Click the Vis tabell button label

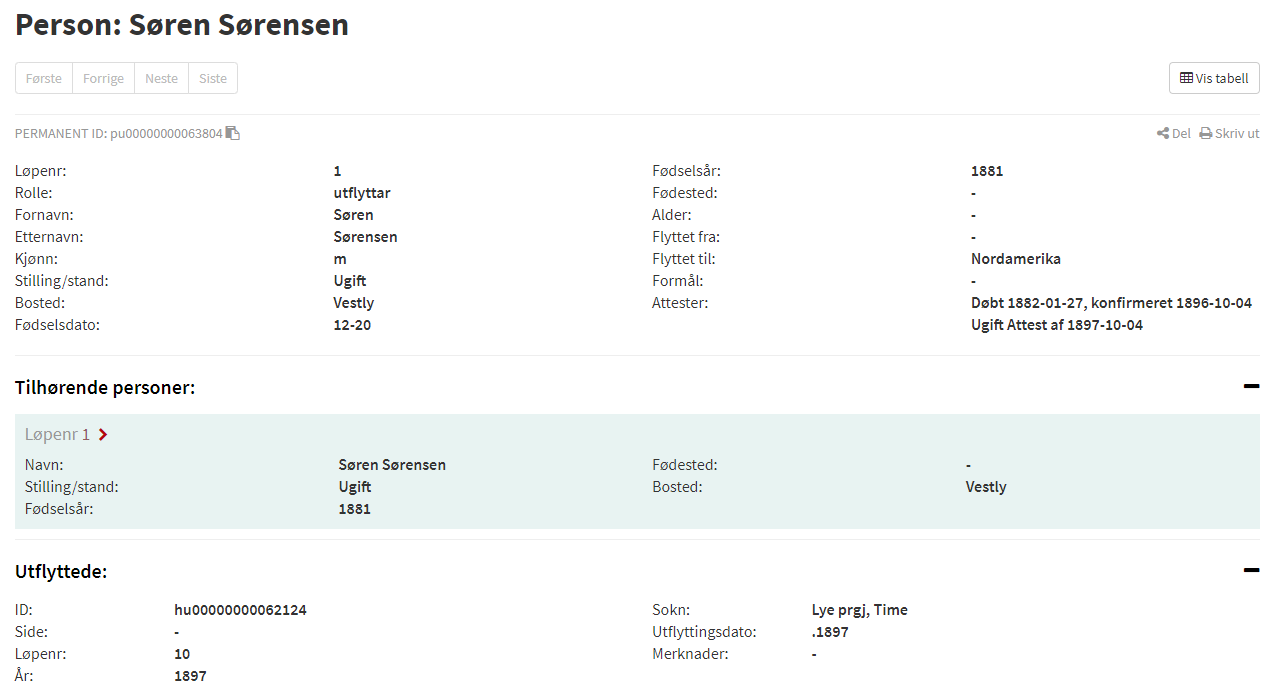1222,78
